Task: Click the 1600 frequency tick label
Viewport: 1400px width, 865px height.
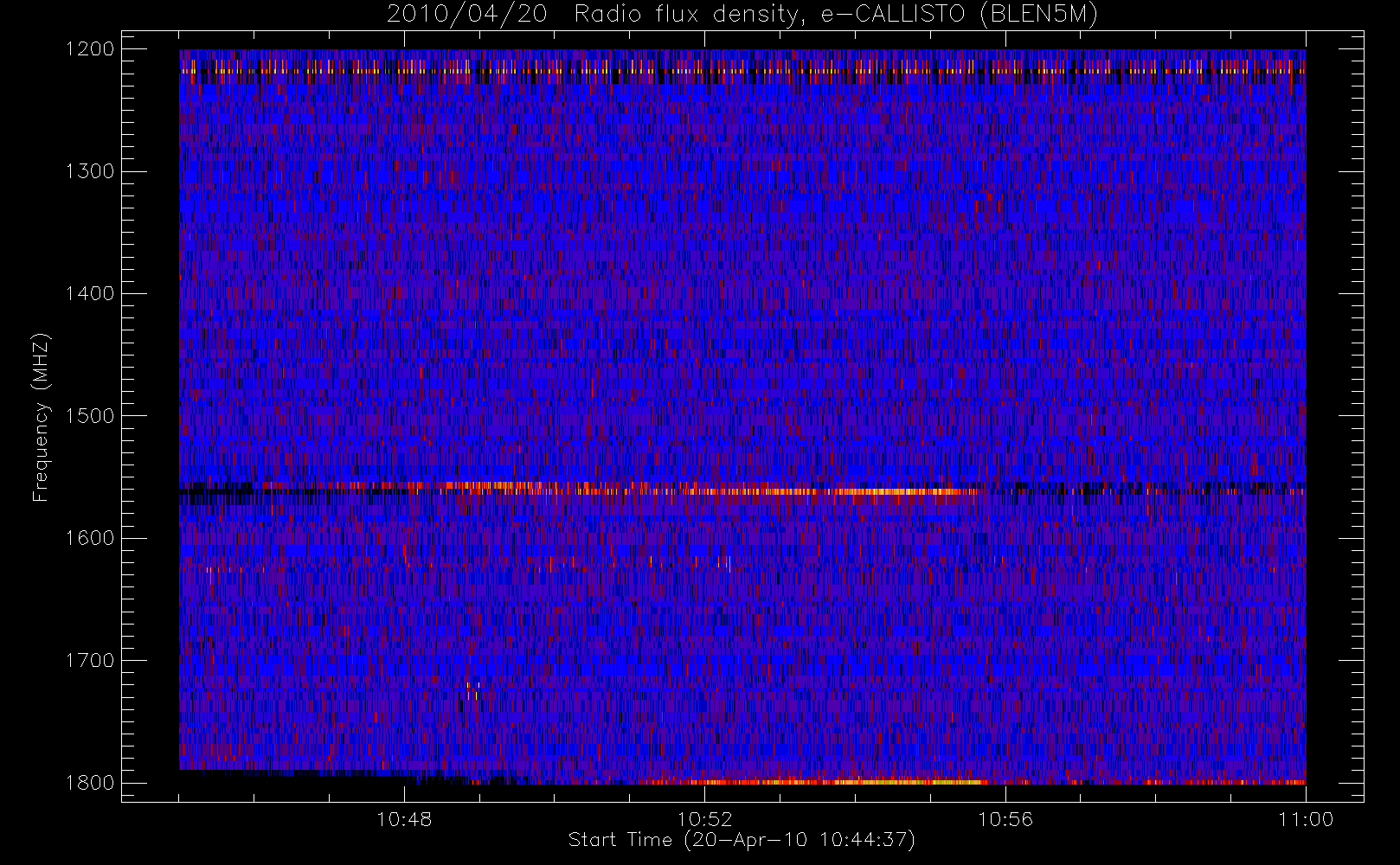Action: [90, 538]
